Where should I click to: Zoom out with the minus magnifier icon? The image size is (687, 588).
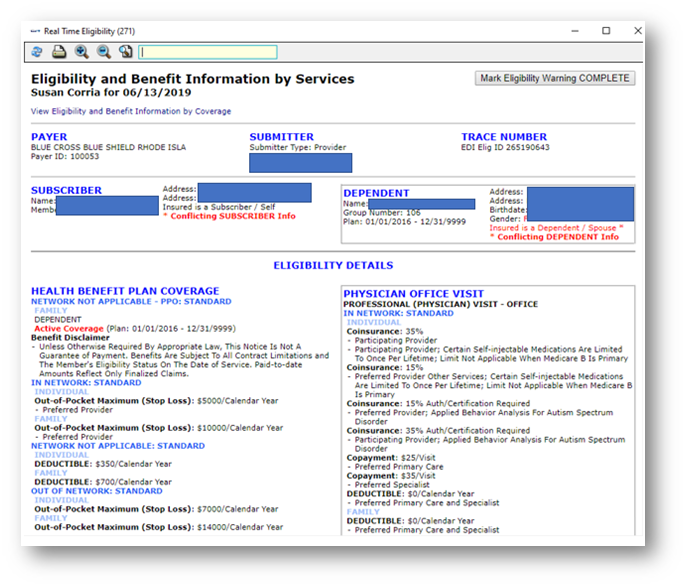point(103,52)
